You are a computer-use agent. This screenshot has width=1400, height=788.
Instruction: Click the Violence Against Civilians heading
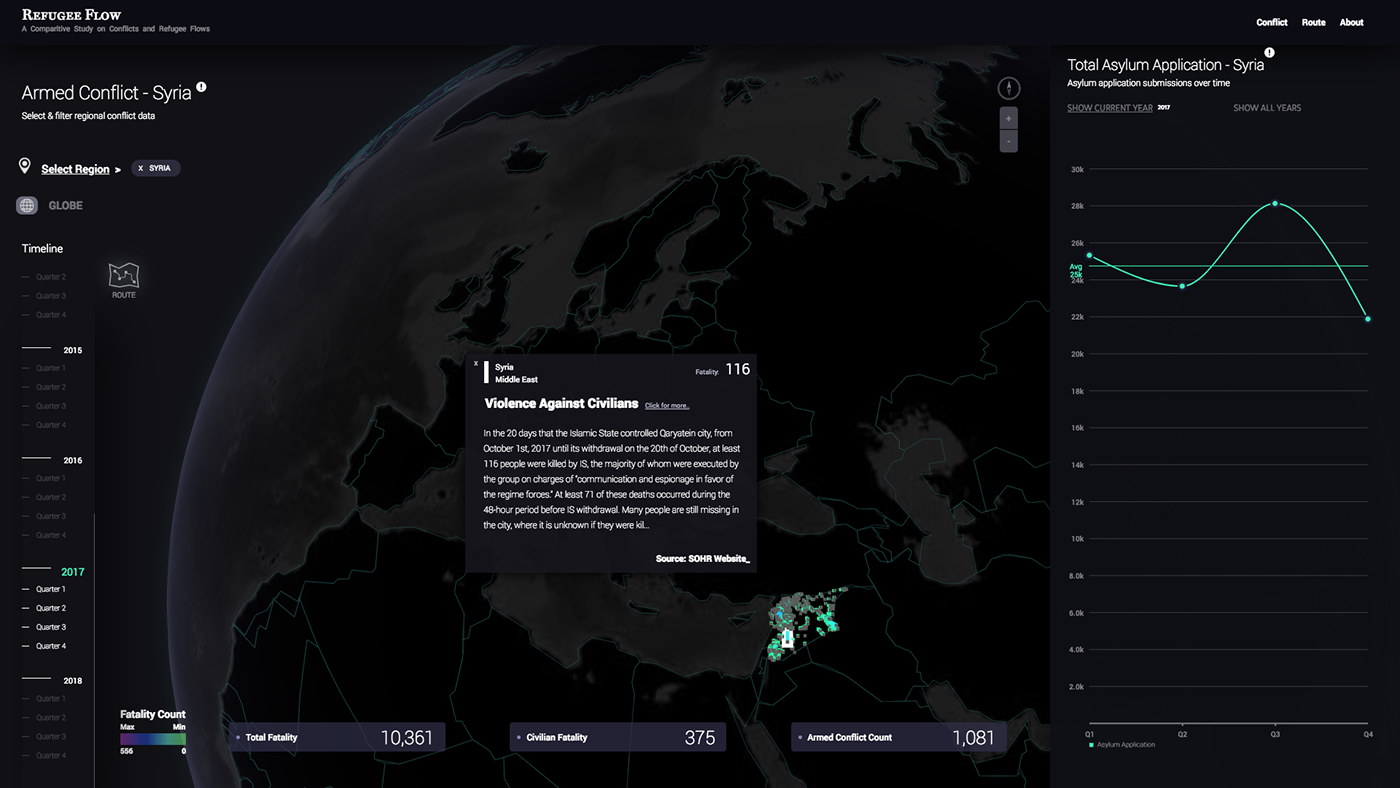click(561, 403)
